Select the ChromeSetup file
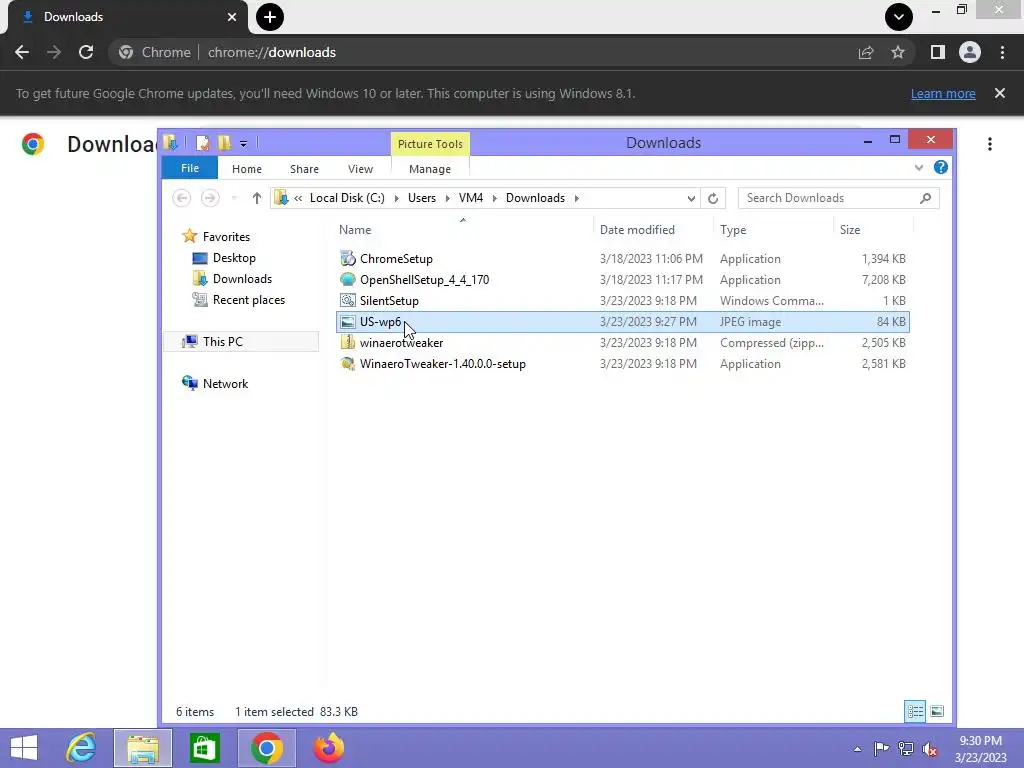 pyautogui.click(x=623, y=259)
